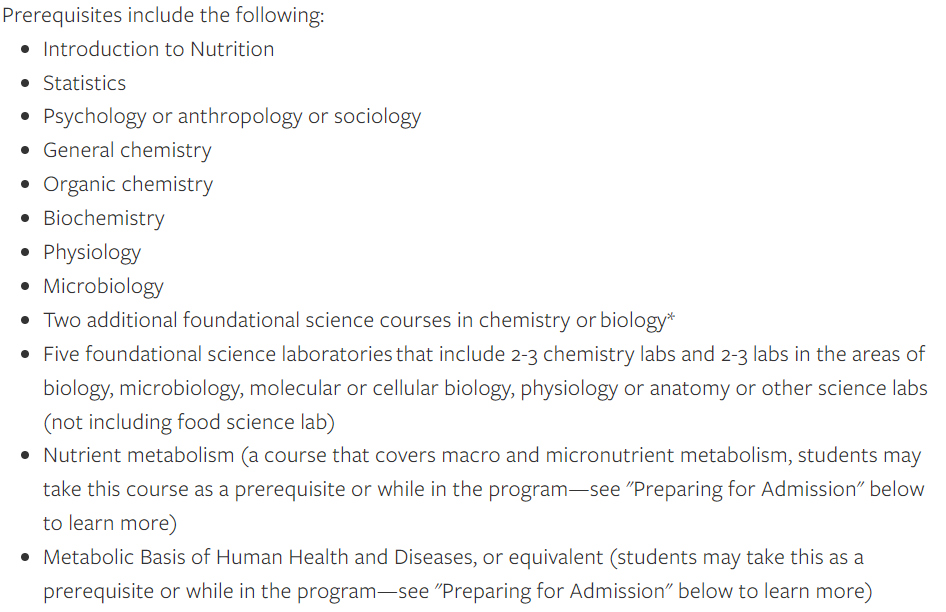Click 'Two additional foundational science courses' line
This screenshot has width=946, height=612.
pos(358,320)
